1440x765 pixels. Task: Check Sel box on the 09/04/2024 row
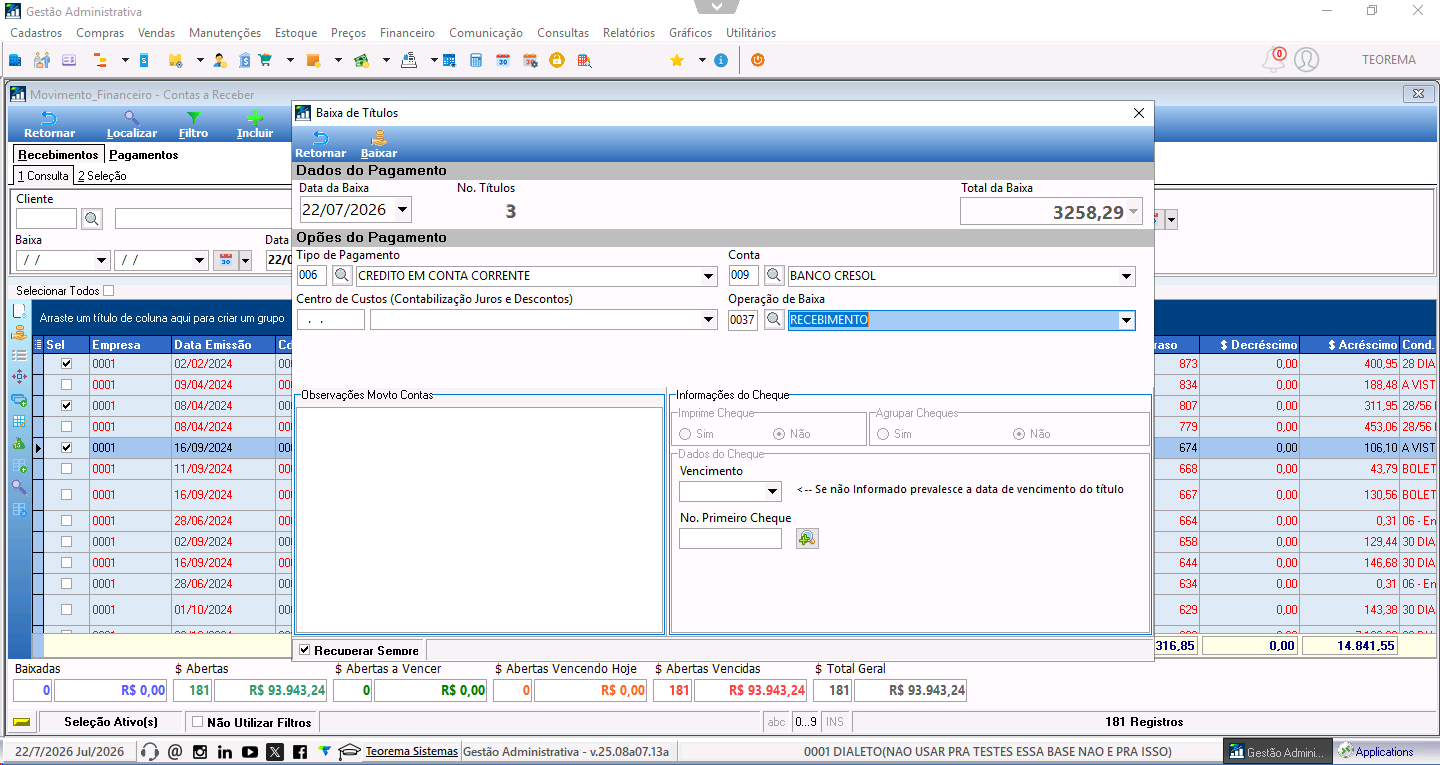[x=66, y=385]
